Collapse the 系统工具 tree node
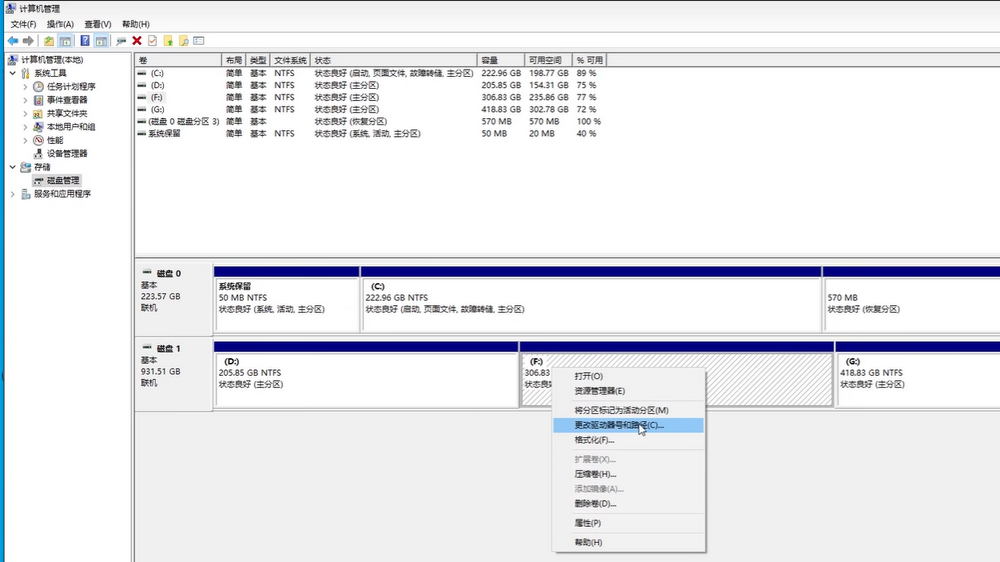1000x562 pixels. click(x=12, y=73)
